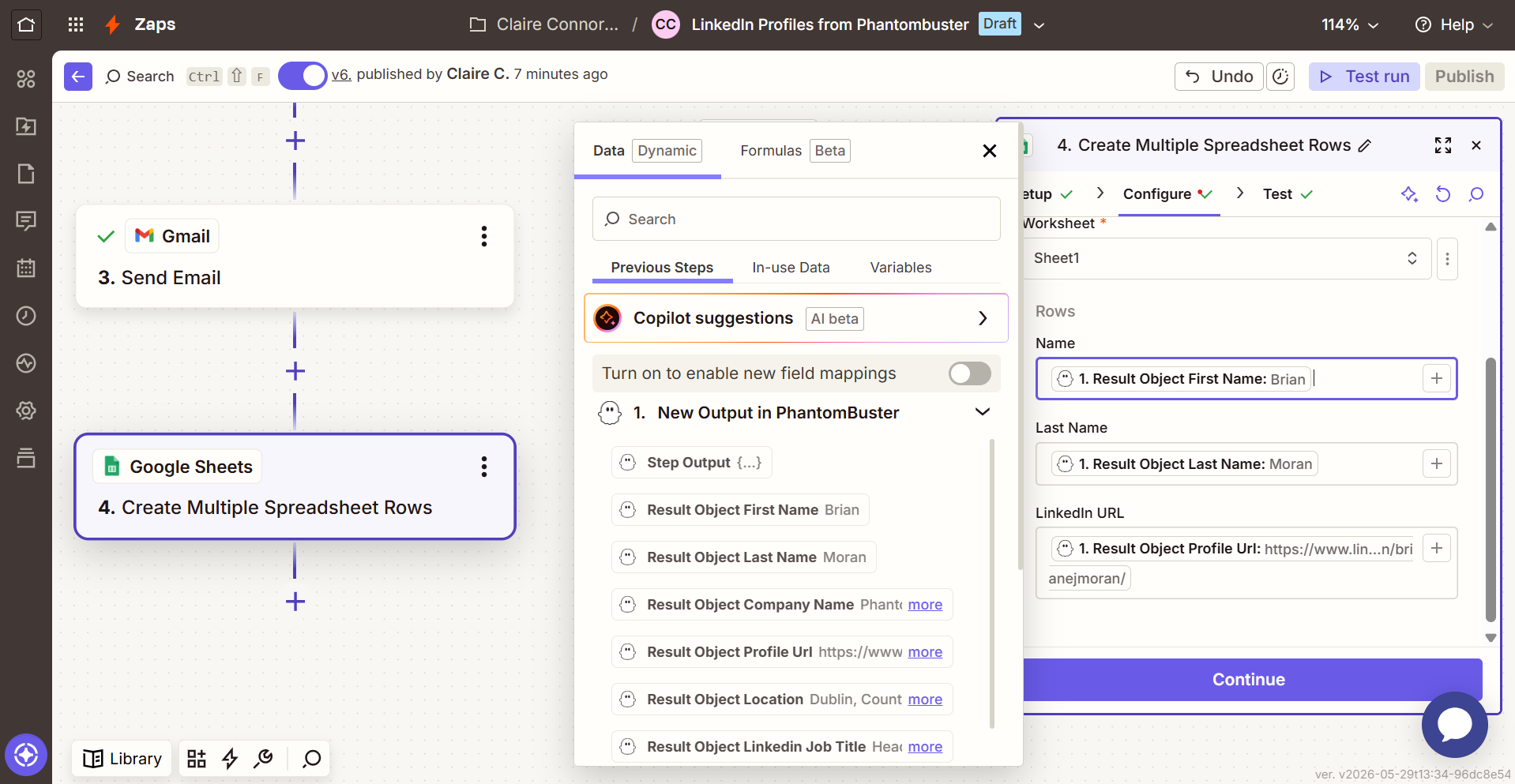The height and width of the screenshot is (784, 1515).
Task: Toggle the Zap on/off switch
Action: coord(303,77)
